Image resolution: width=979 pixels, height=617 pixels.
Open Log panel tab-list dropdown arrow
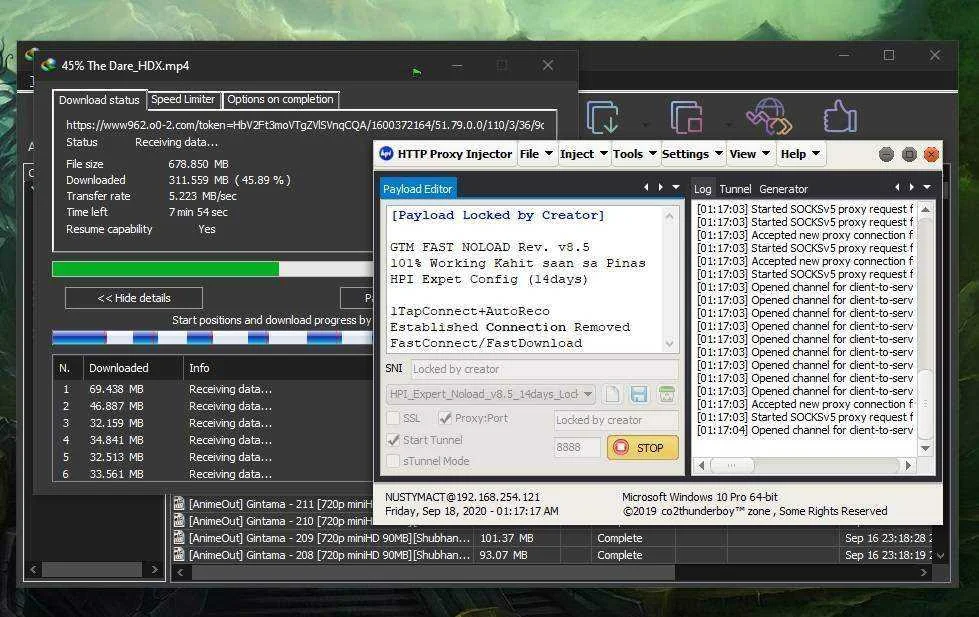click(x=927, y=187)
